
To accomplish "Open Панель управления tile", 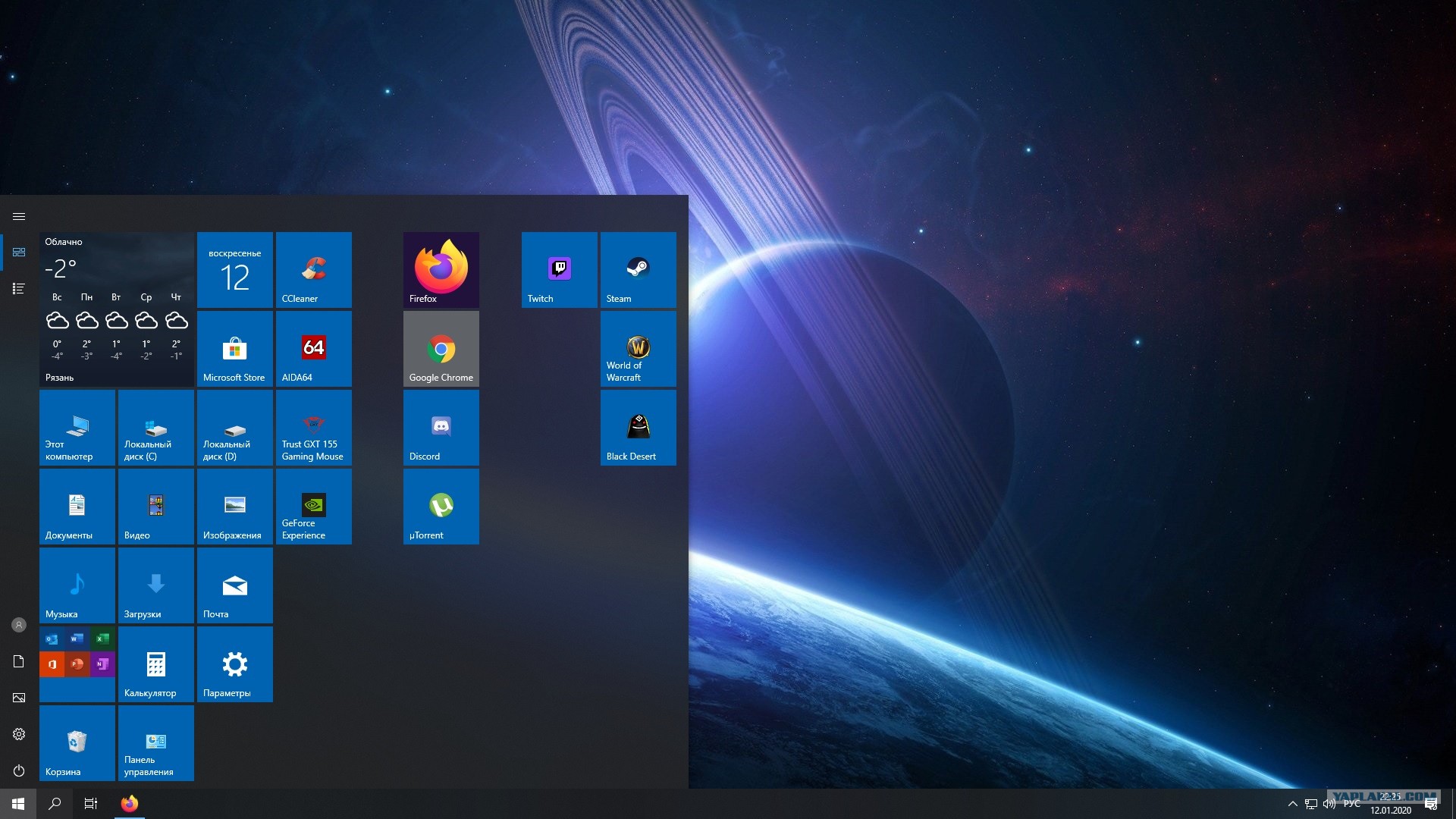I will pyautogui.click(x=156, y=743).
